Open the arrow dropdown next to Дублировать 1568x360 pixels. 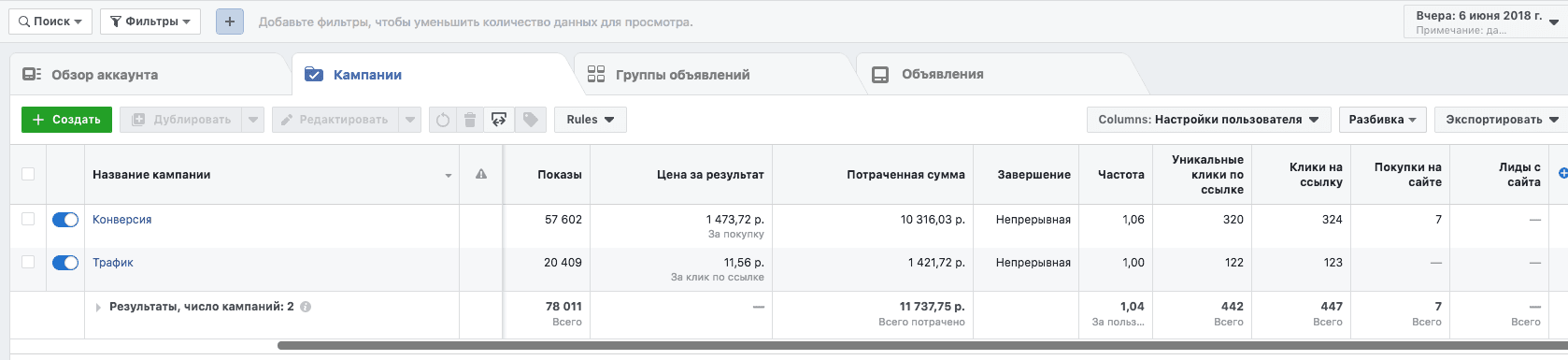(x=252, y=120)
